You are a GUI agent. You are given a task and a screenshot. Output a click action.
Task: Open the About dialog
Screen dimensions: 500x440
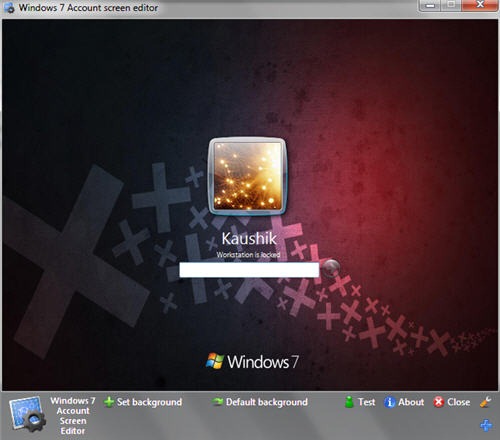404,402
